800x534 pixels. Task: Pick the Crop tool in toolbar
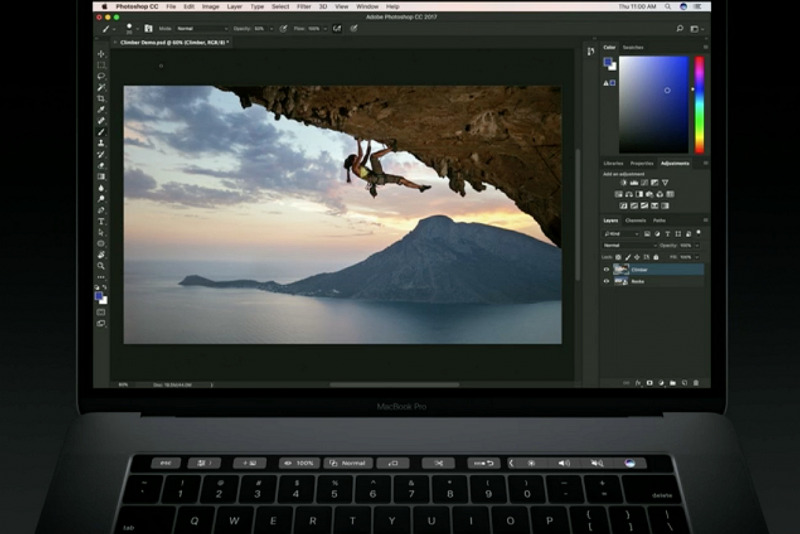coord(101,98)
